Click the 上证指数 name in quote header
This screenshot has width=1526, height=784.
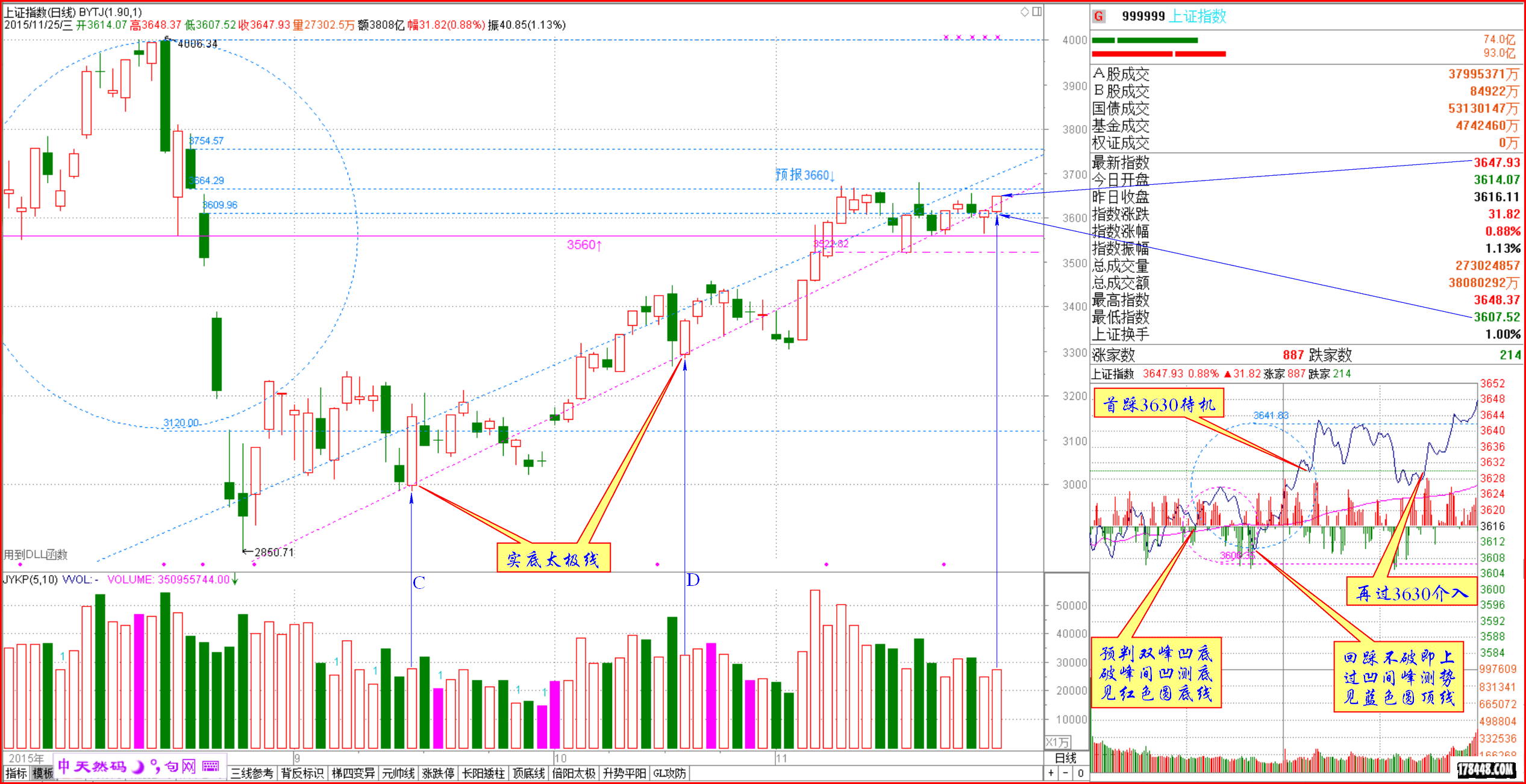tap(1198, 16)
